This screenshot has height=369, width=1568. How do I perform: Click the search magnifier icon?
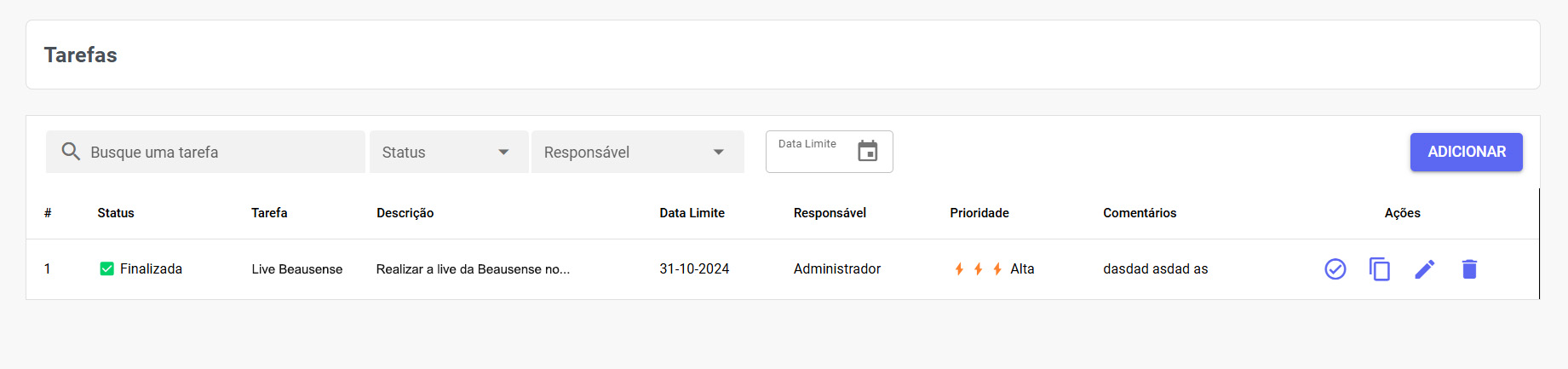tap(71, 152)
